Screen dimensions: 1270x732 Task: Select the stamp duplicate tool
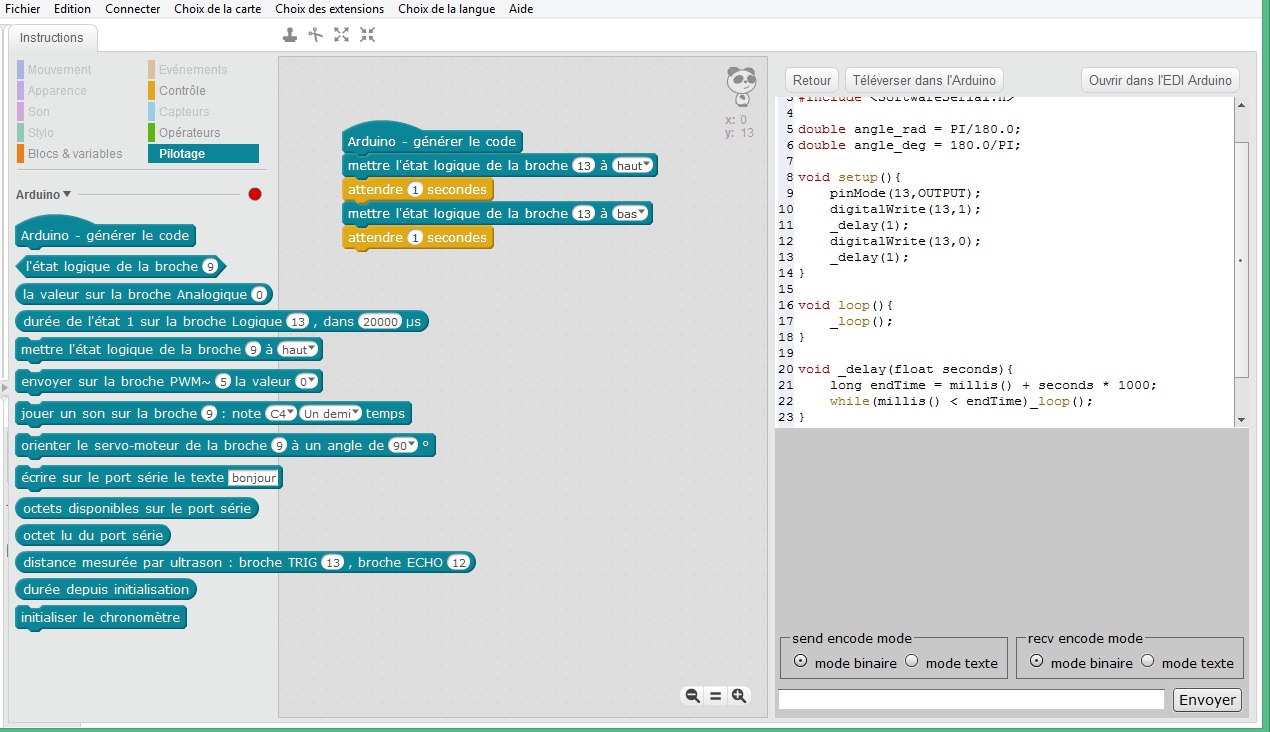coord(290,35)
